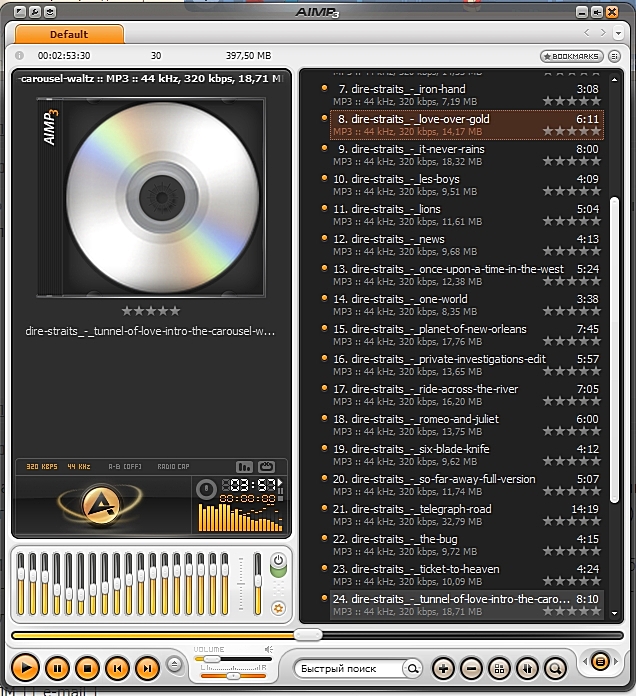The width and height of the screenshot is (636, 696).
Task: Click the quick search input field
Action: coord(348,668)
